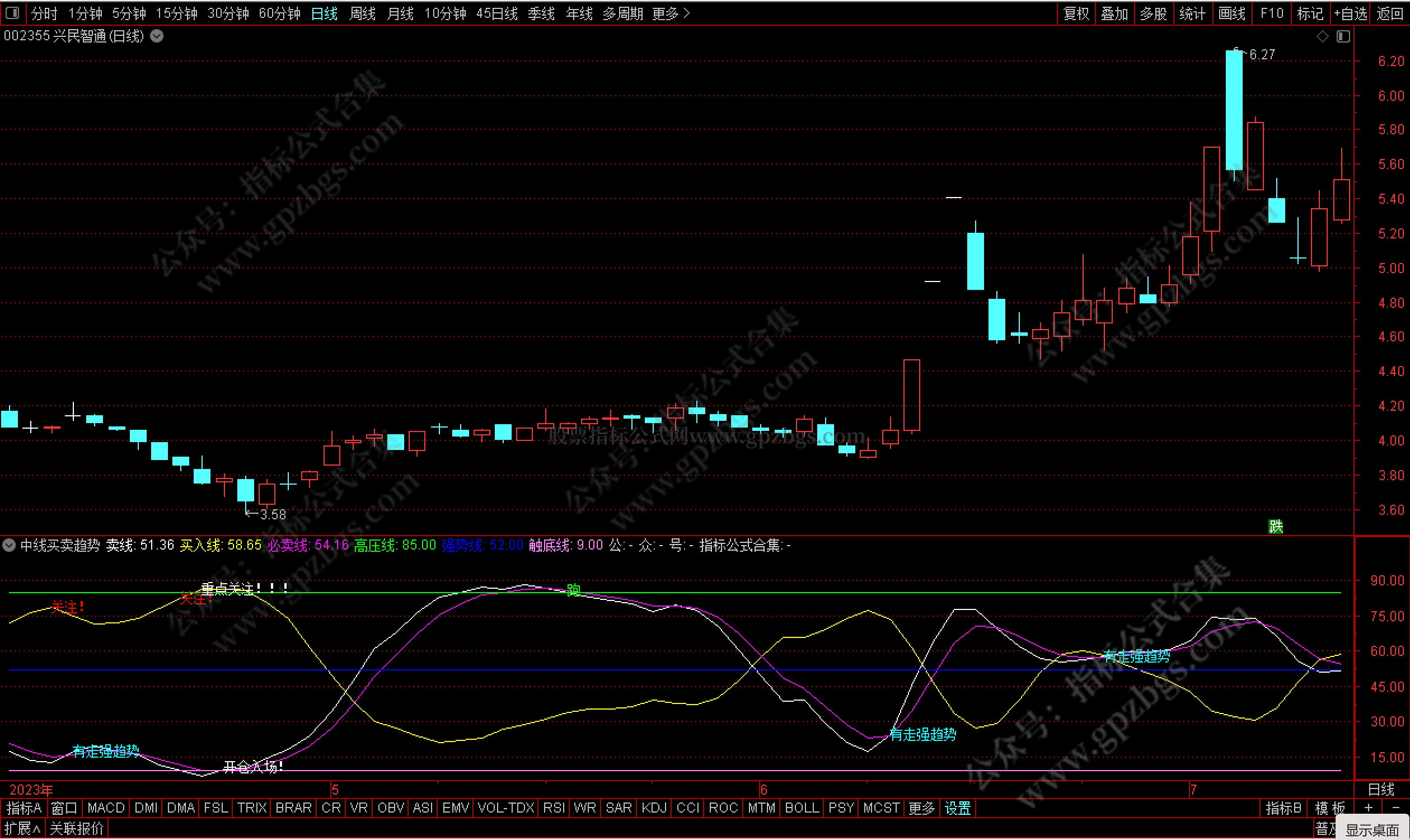This screenshot has width=1410, height=840.
Task: Open the 画线 drawing tools
Action: click(1231, 13)
